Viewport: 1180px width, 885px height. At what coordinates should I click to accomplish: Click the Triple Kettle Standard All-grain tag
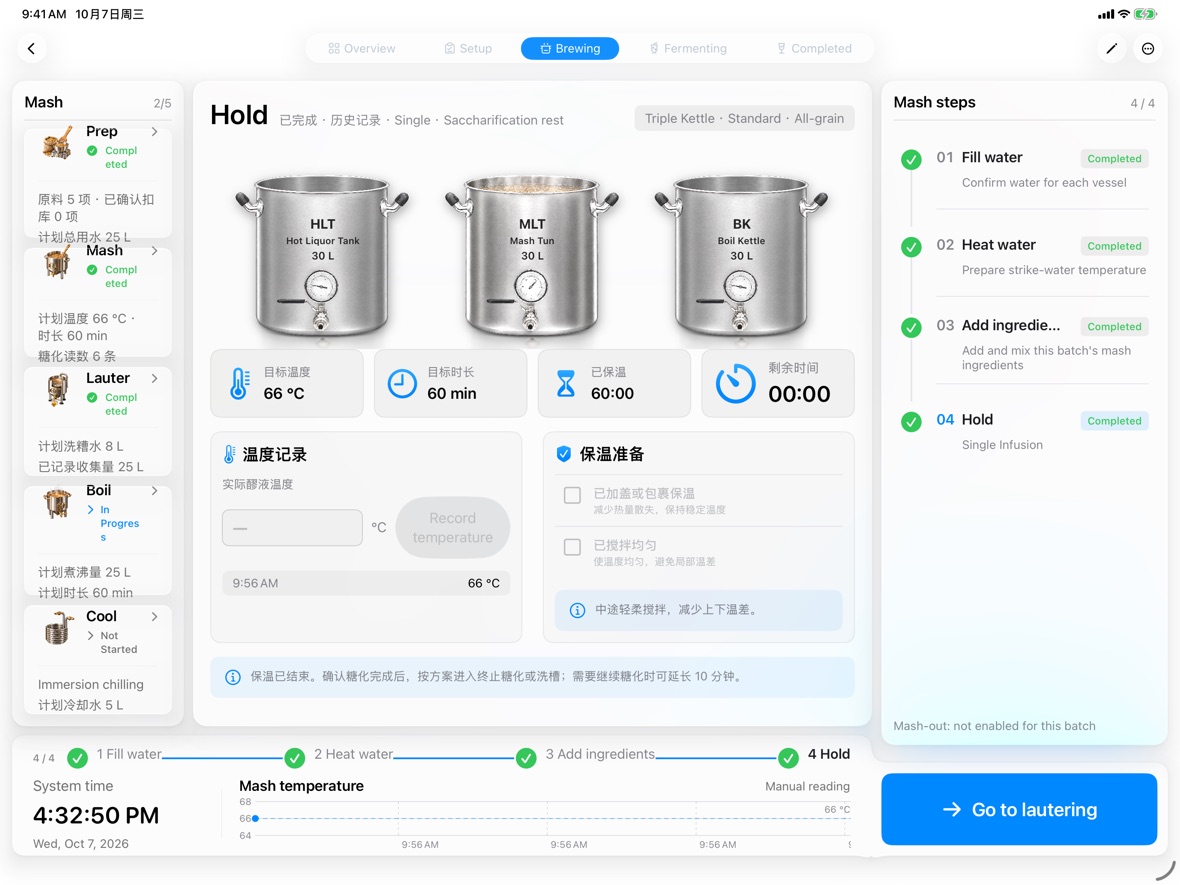pos(744,118)
